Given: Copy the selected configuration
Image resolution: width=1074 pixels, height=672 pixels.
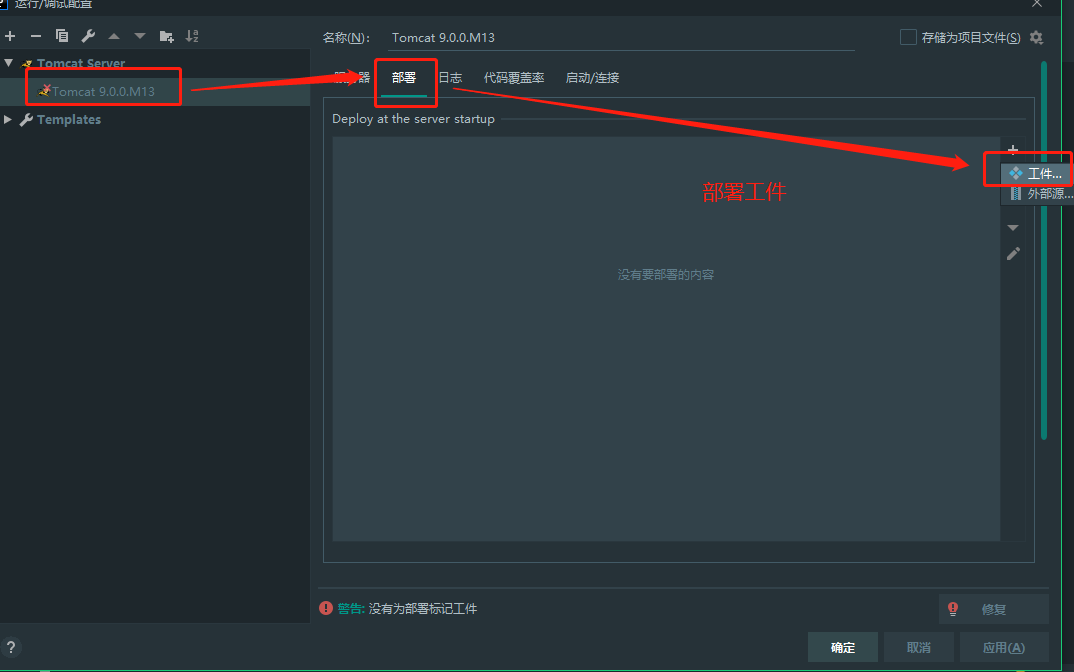Looking at the screenshot, I should (x=62, y=36).
